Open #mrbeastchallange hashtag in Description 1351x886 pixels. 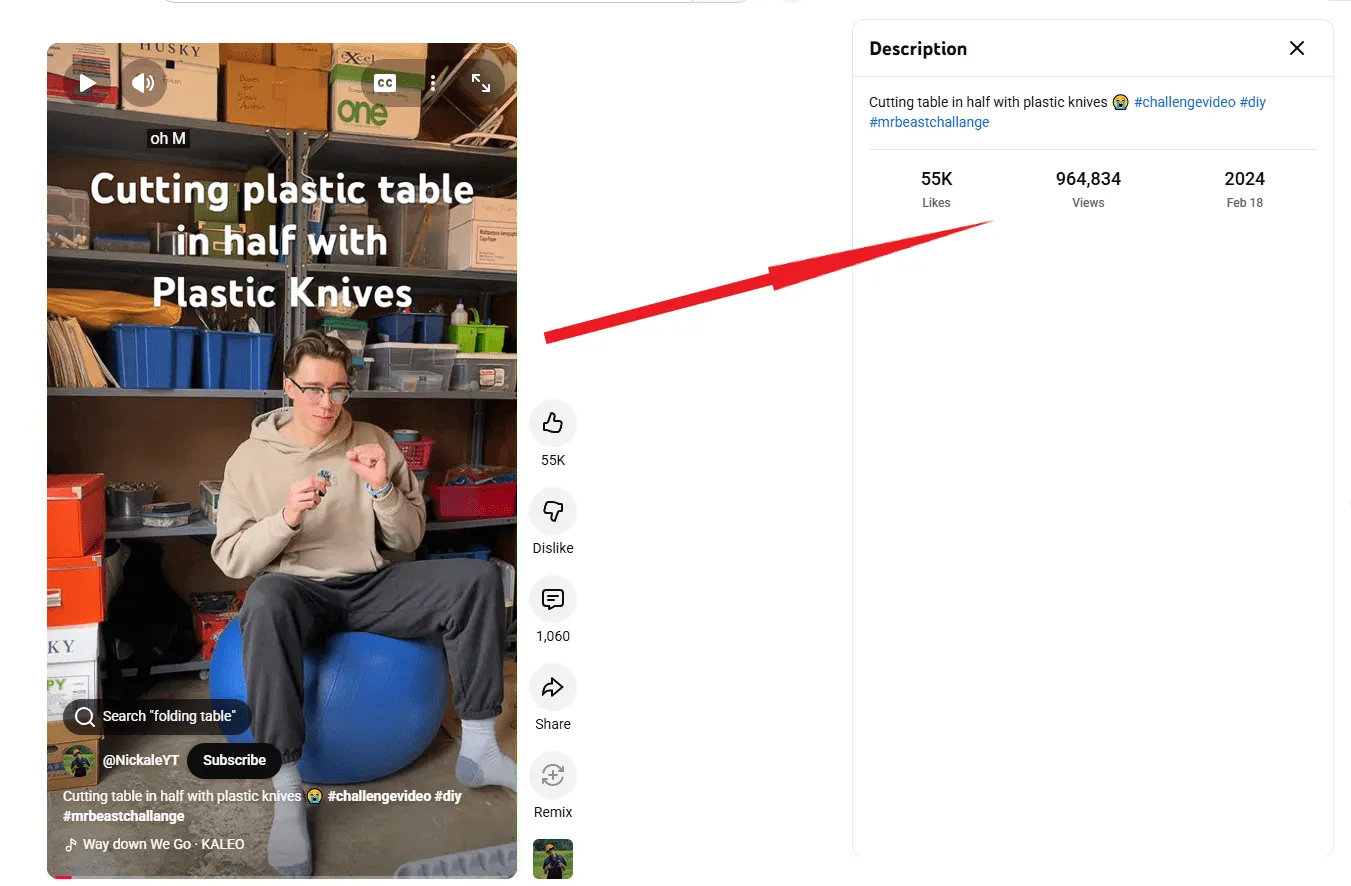click(929, 122)
